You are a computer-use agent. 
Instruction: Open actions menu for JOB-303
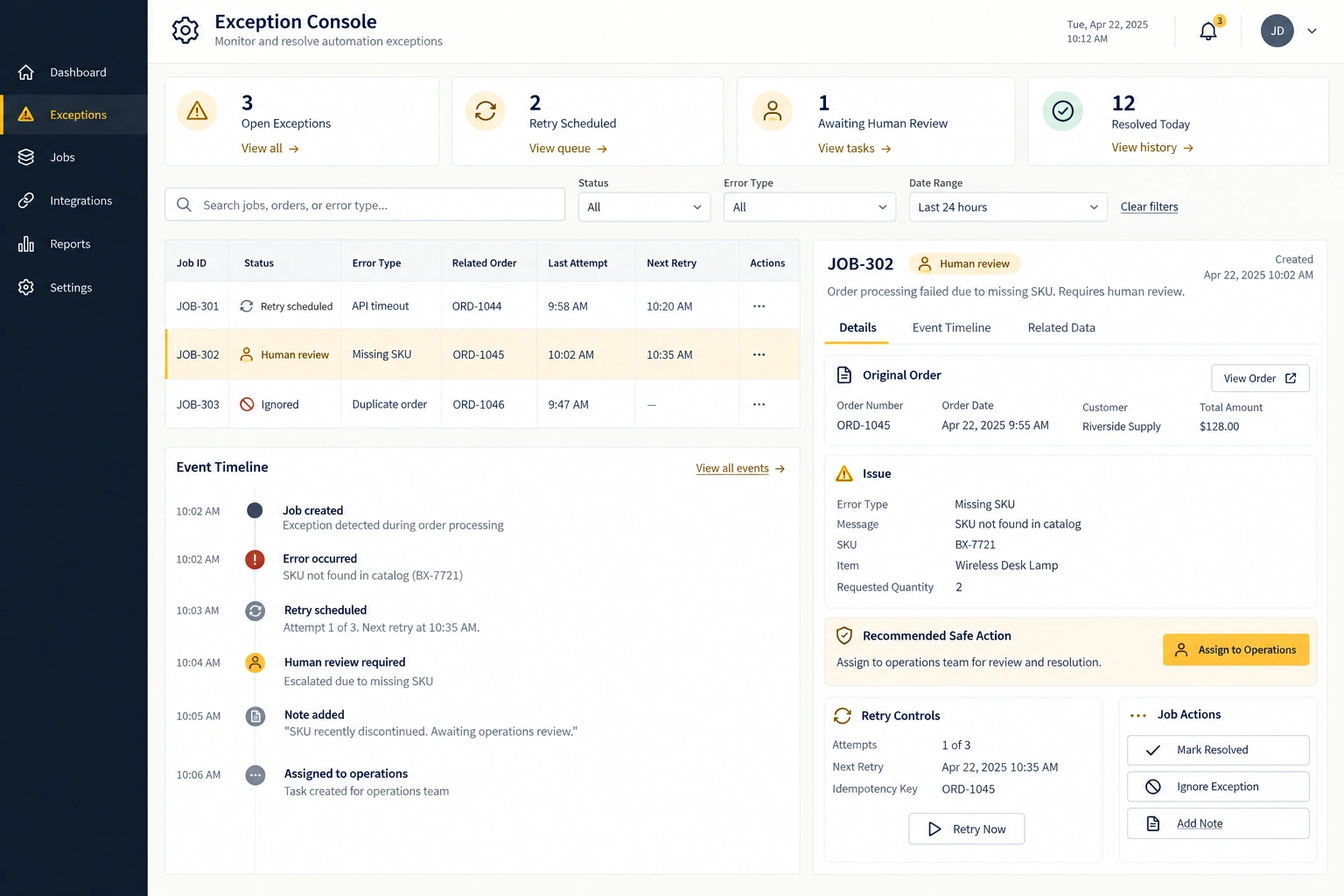(x=759, y=404)
